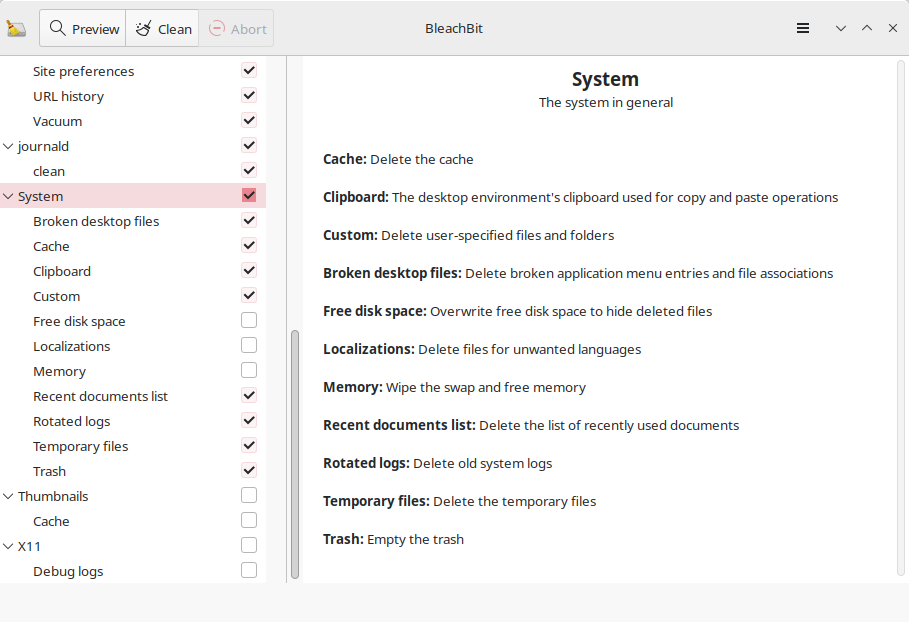Click the BleachBit app icon
This screenshot has width=909, height=622.
(16, 28)
